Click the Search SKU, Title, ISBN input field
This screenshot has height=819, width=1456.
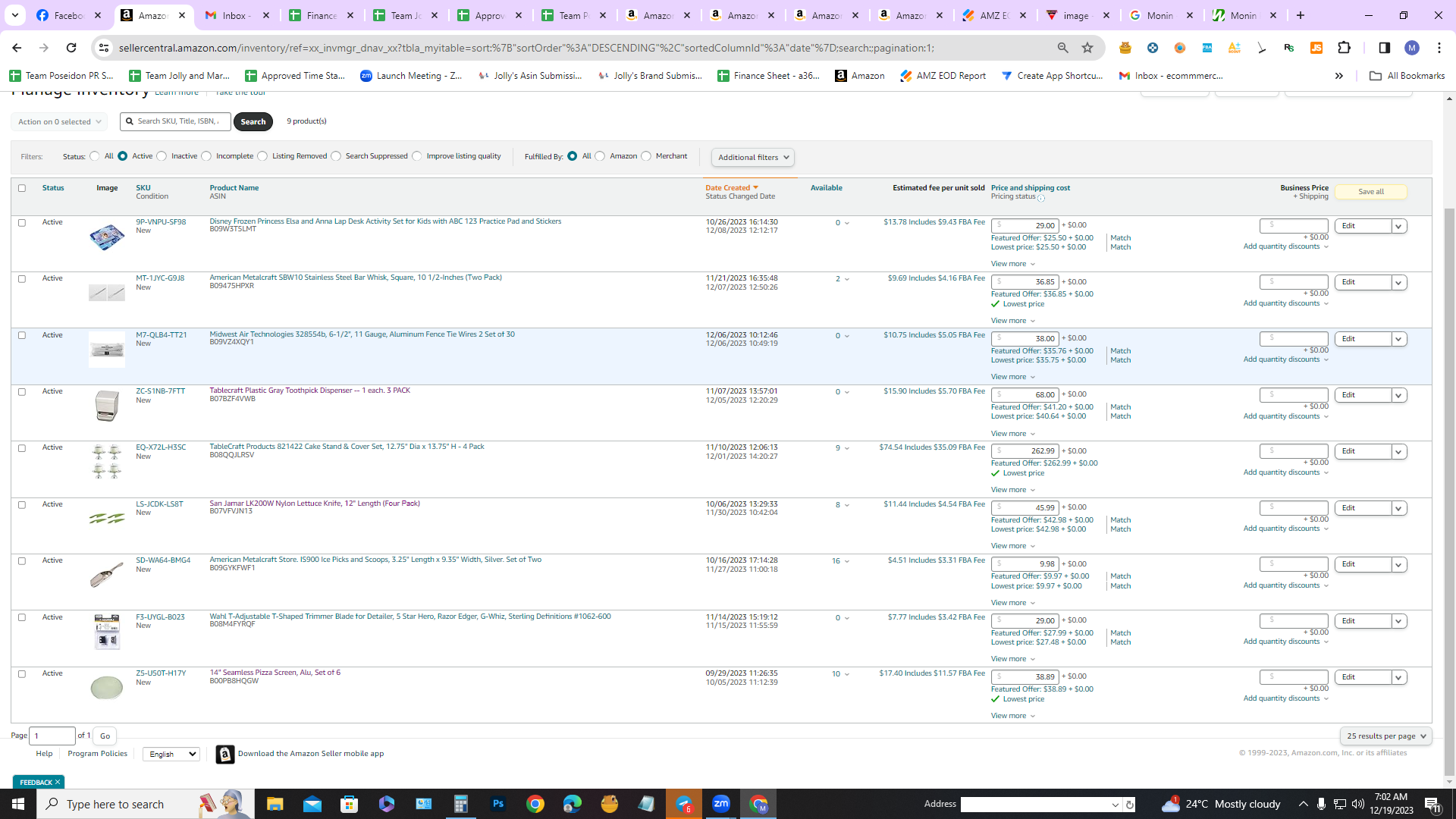click(176, 121)
